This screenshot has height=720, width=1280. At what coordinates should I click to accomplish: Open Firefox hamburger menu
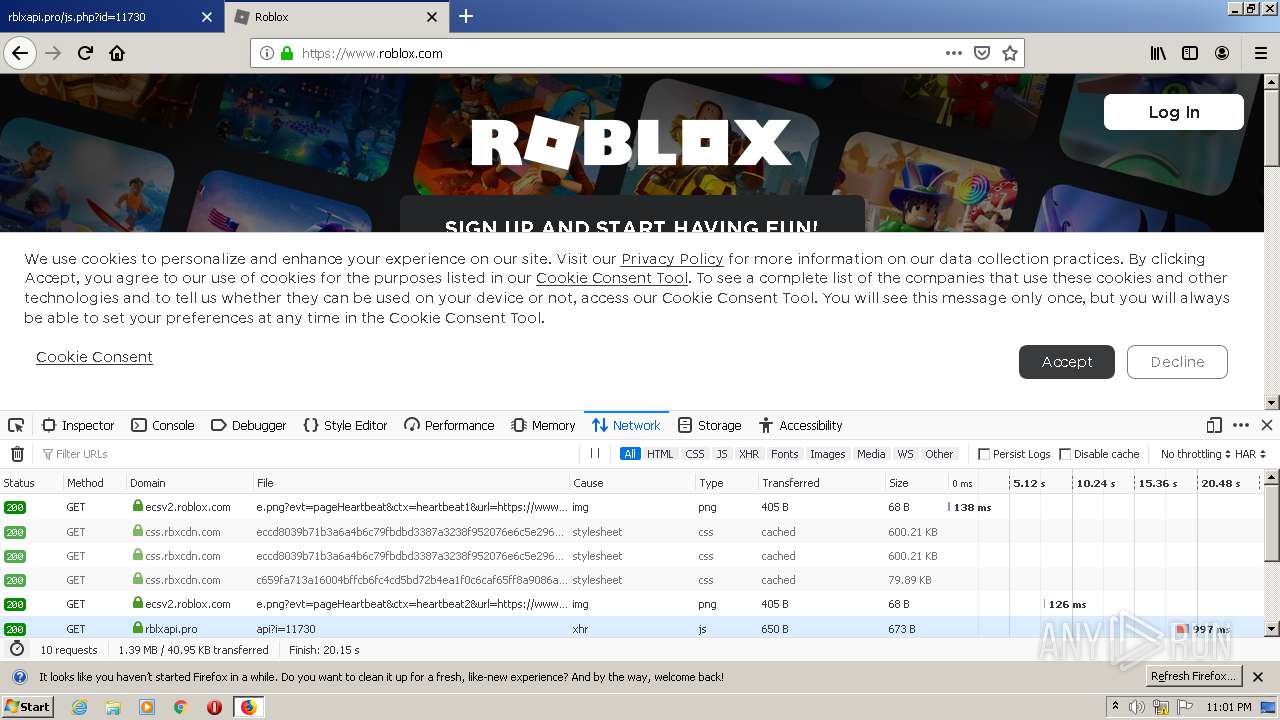pos(1260,53)
